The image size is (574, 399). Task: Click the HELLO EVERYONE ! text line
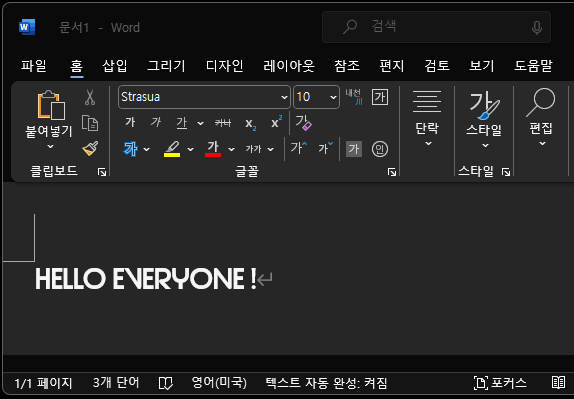[x=146, y=279]
